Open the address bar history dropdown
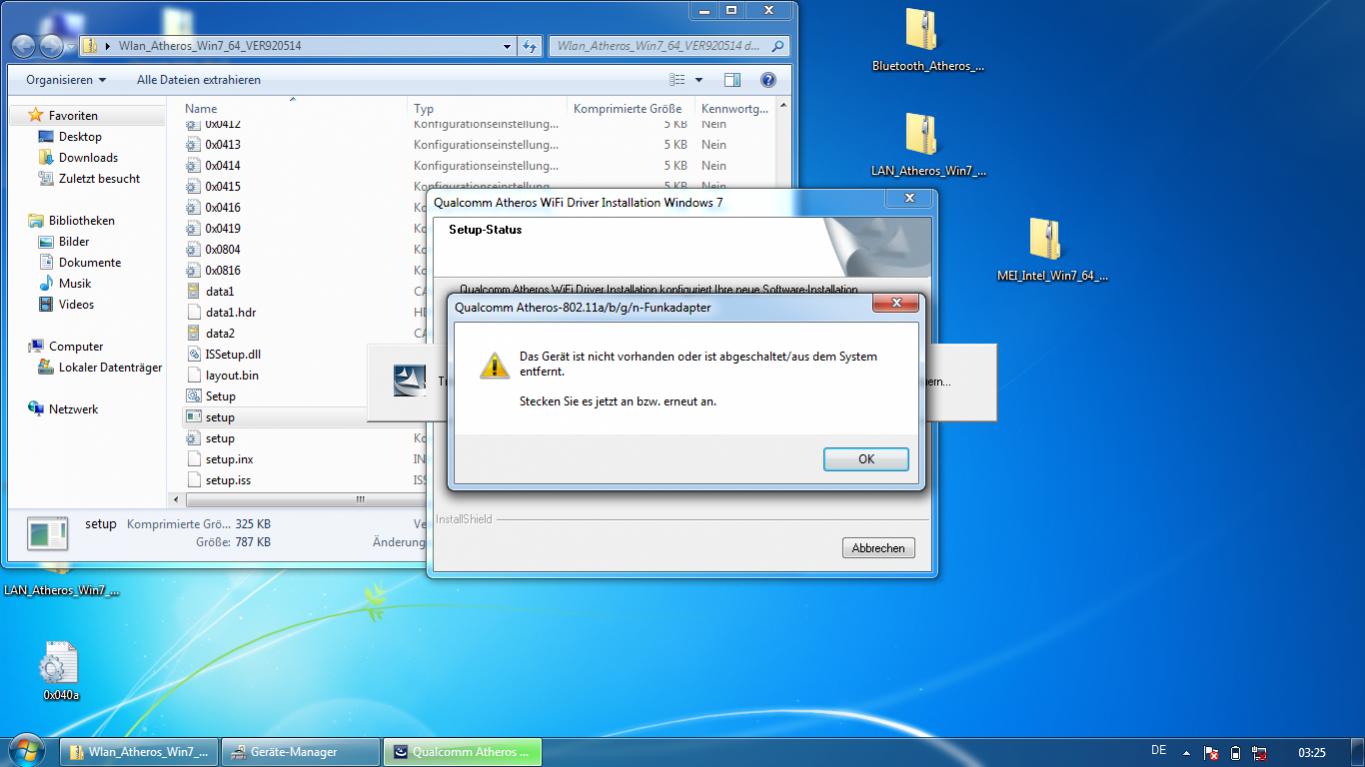Screen dimensions: 1365x767 [x=508, y=46]
